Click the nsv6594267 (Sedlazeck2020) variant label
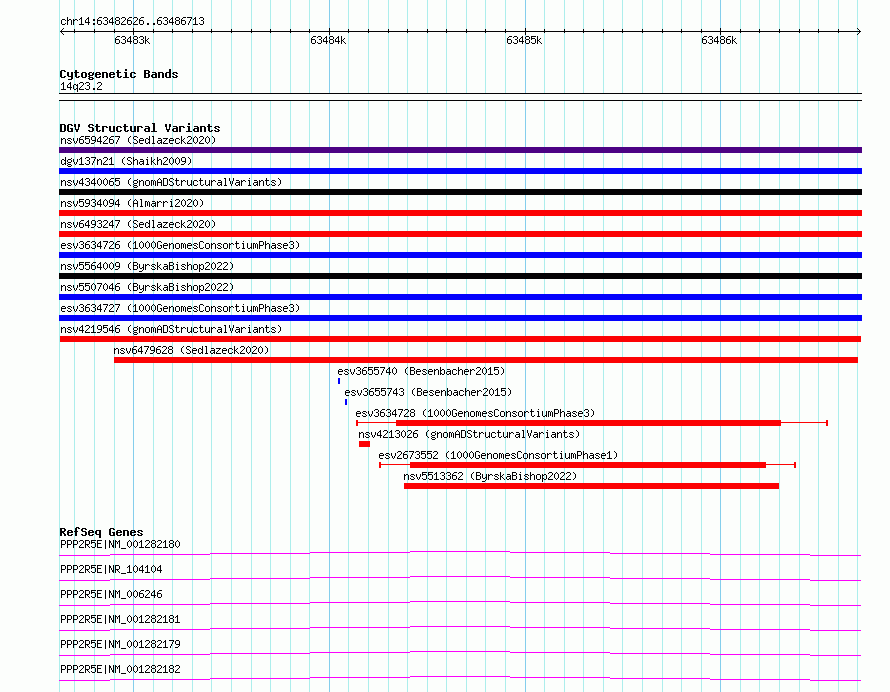Viewport: 890px width, 692px height. point(138,140)
